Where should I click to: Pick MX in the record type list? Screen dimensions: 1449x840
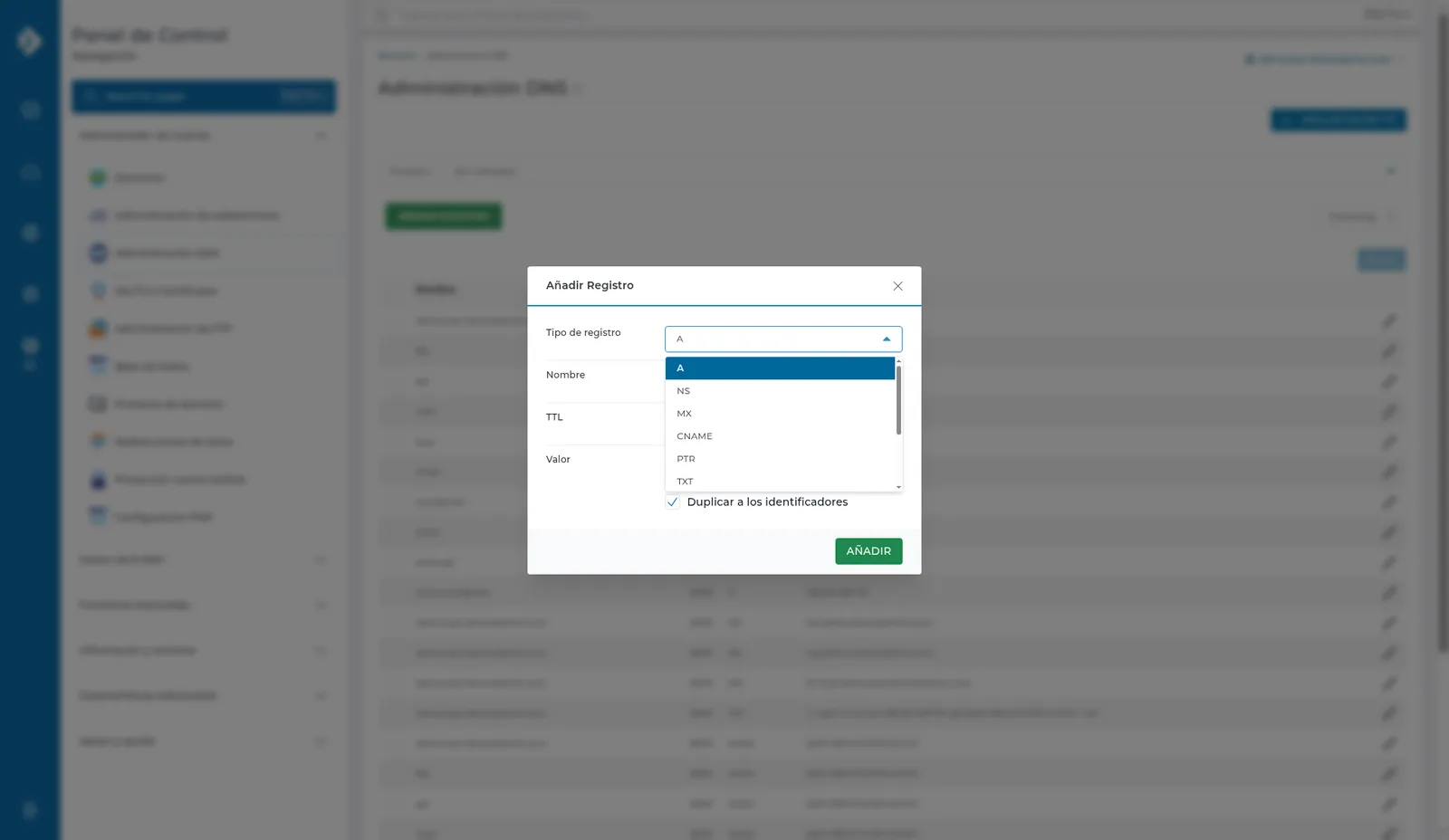click(x=780, y=414)
